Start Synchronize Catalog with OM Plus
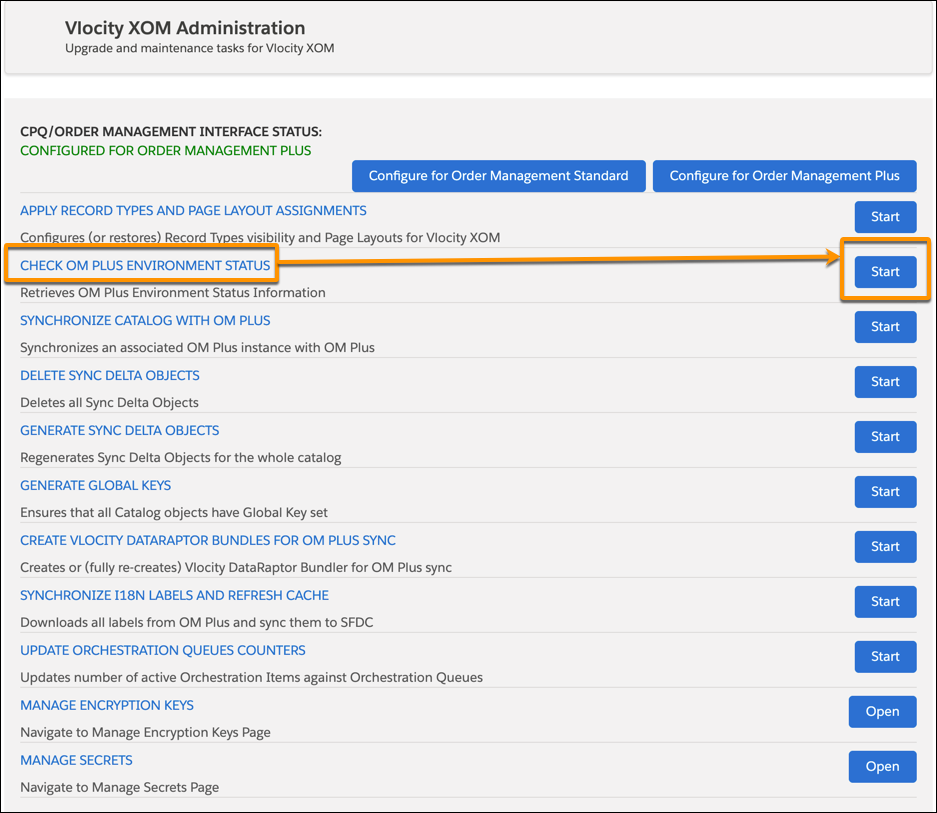 885,327
